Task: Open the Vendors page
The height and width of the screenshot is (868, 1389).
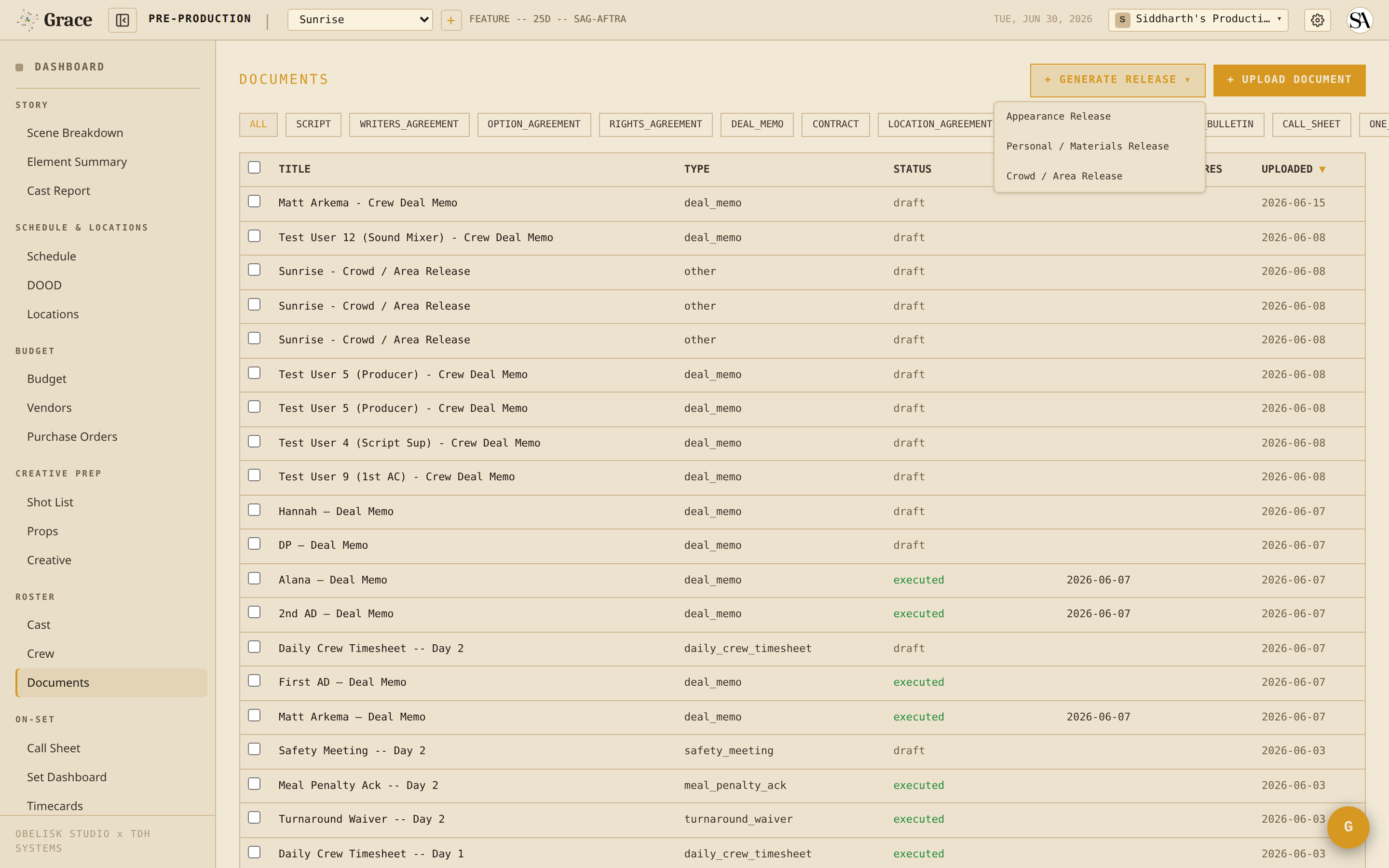Action: pyautogui.click(x=49, y=408)
